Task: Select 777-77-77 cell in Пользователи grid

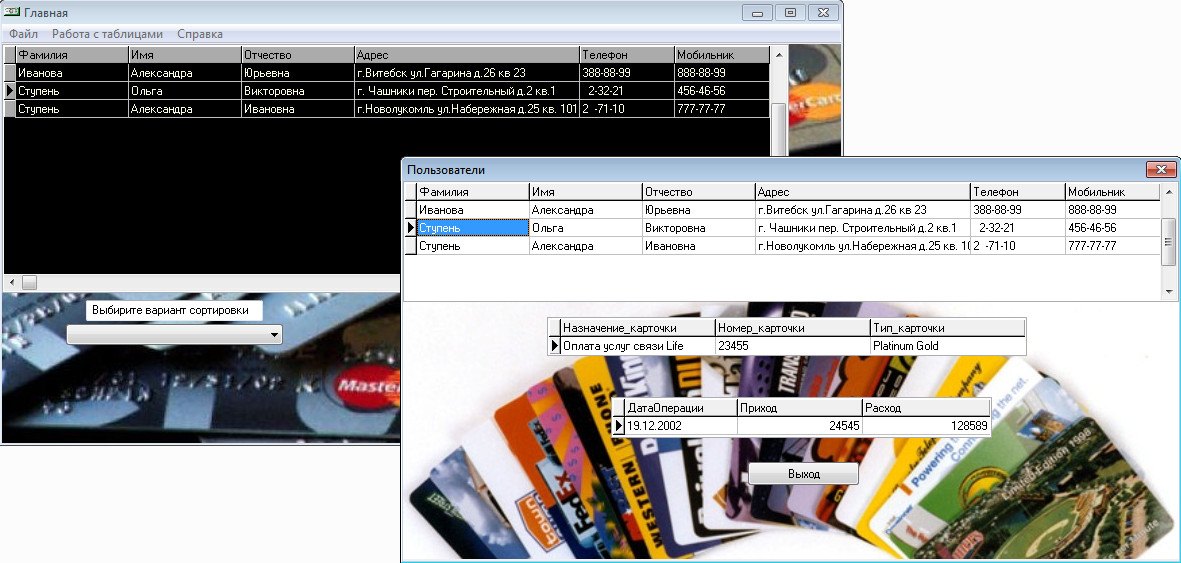Action: (x=1113, y=246)
